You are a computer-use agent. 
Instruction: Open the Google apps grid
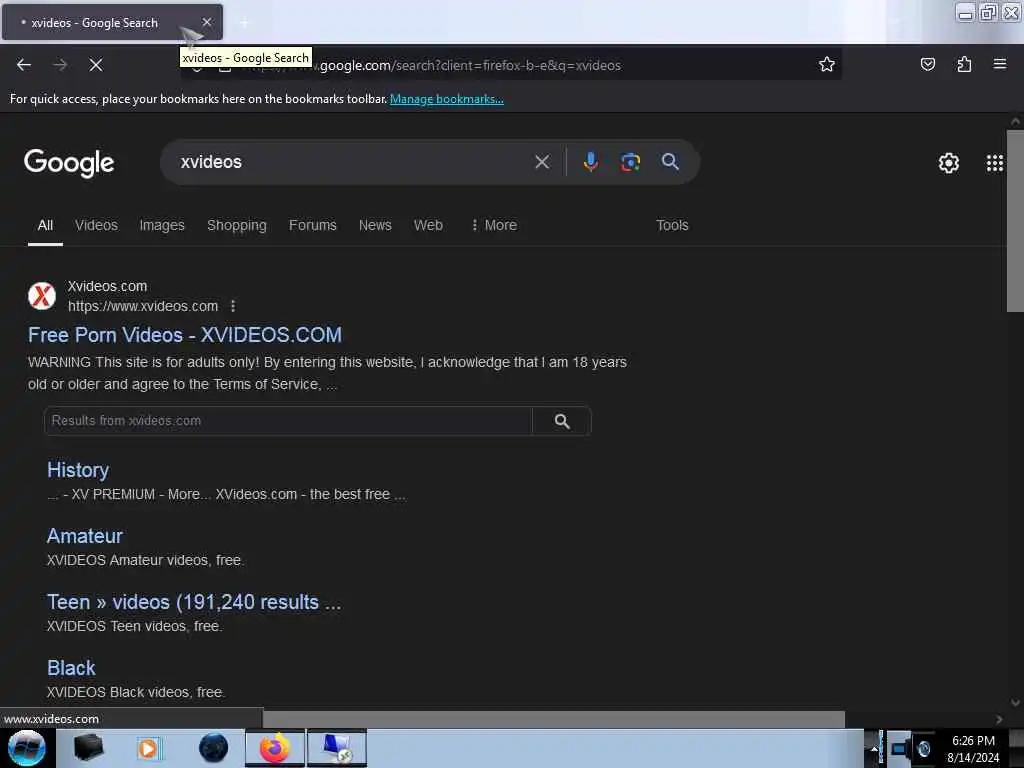[x=995, y=163]
